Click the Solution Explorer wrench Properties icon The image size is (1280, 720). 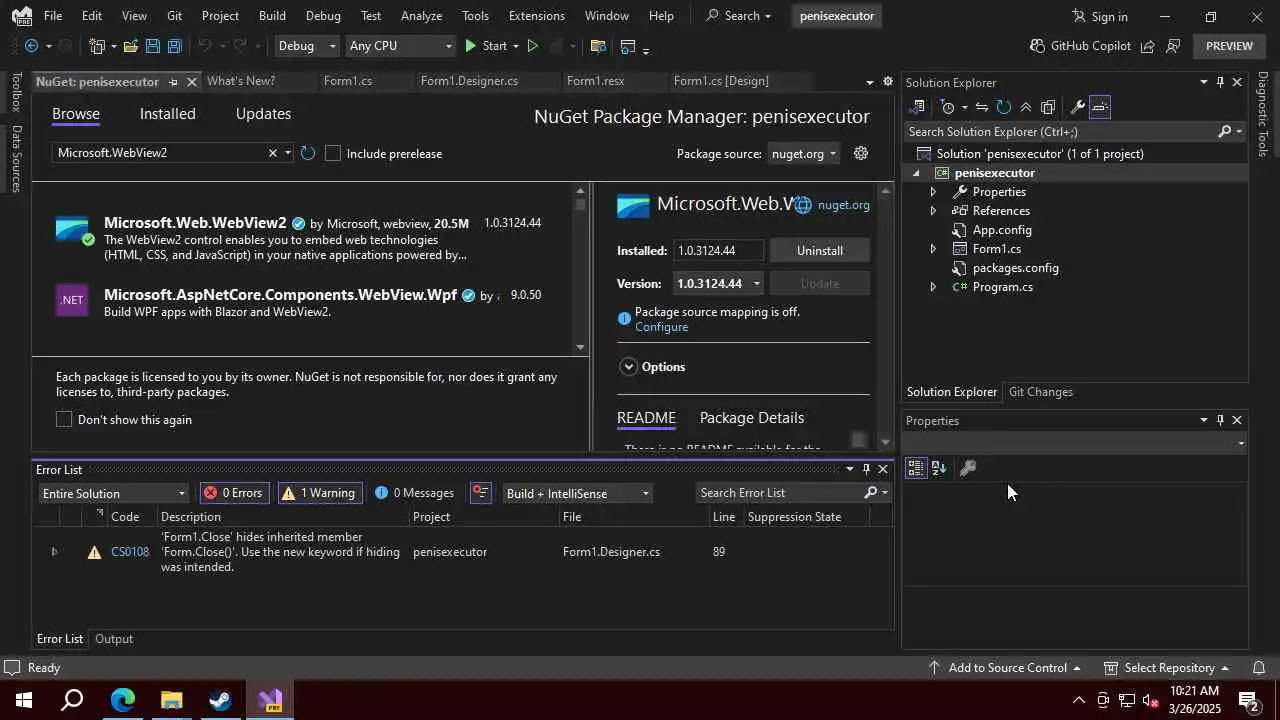[x=1077, y=107]
